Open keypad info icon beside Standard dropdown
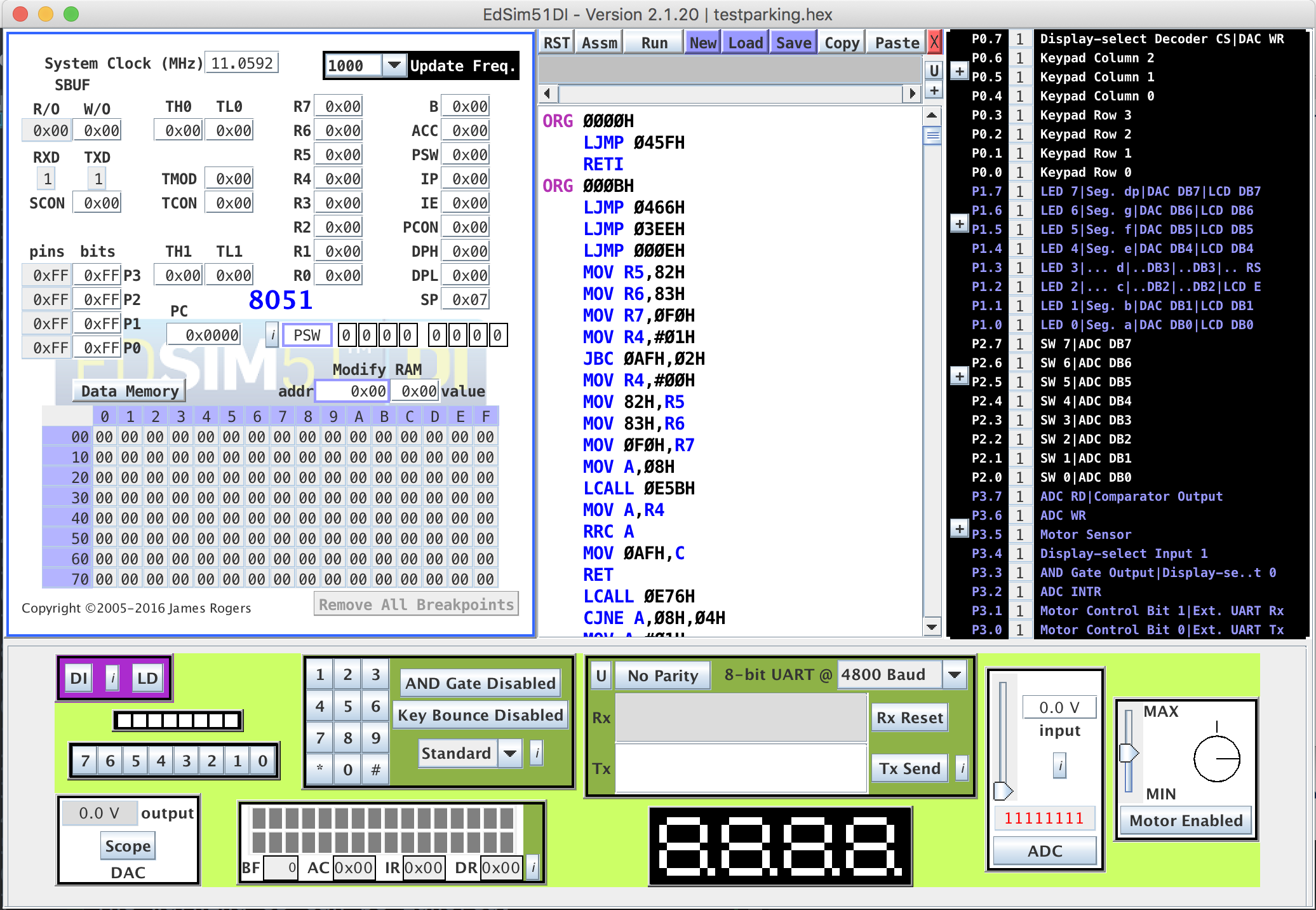 (x=537, y=753)
